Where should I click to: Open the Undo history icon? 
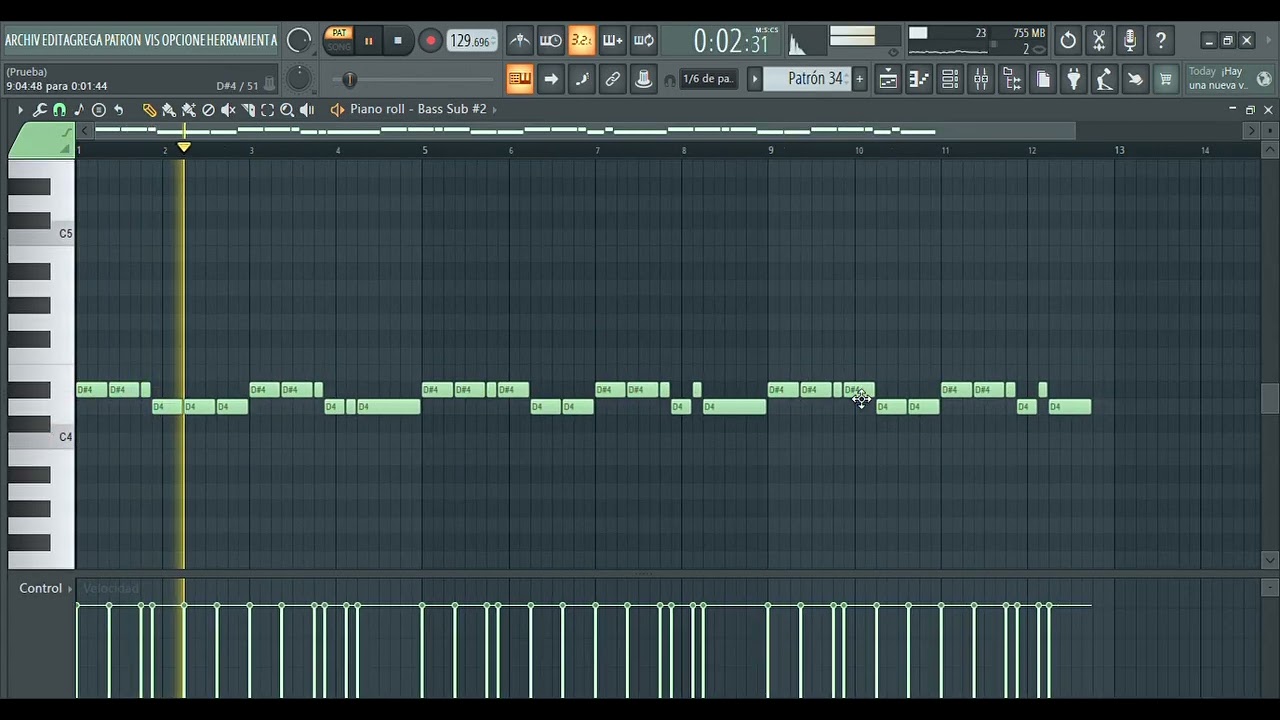click(x=1068, y=41)
